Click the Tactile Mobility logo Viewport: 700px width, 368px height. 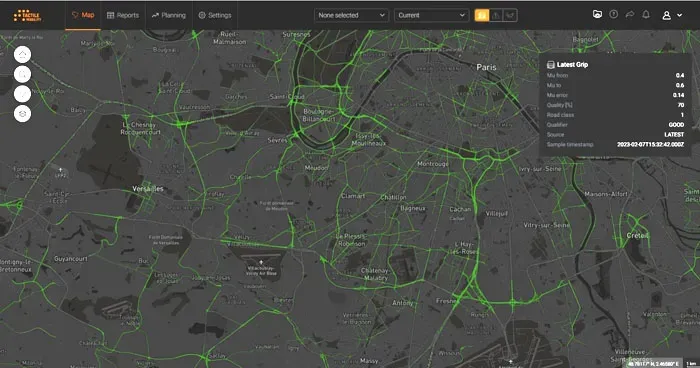28,16
